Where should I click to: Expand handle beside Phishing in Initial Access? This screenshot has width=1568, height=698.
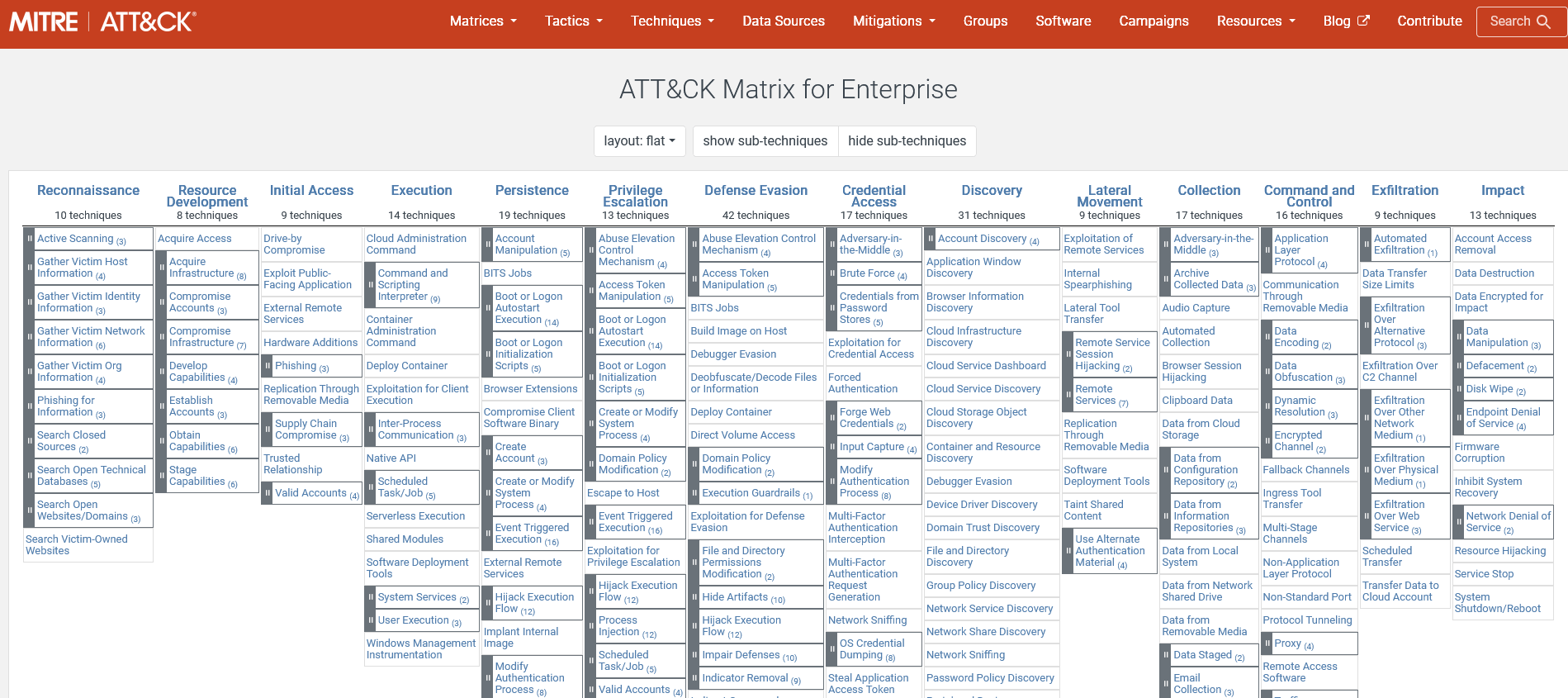pos(267,366)
